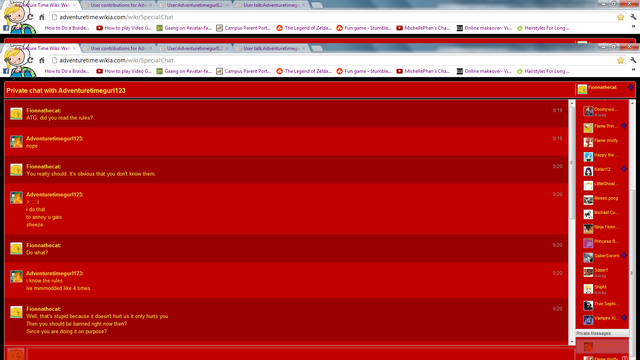
Task: Select True Sephi... avatar
Action: point(588,305)
